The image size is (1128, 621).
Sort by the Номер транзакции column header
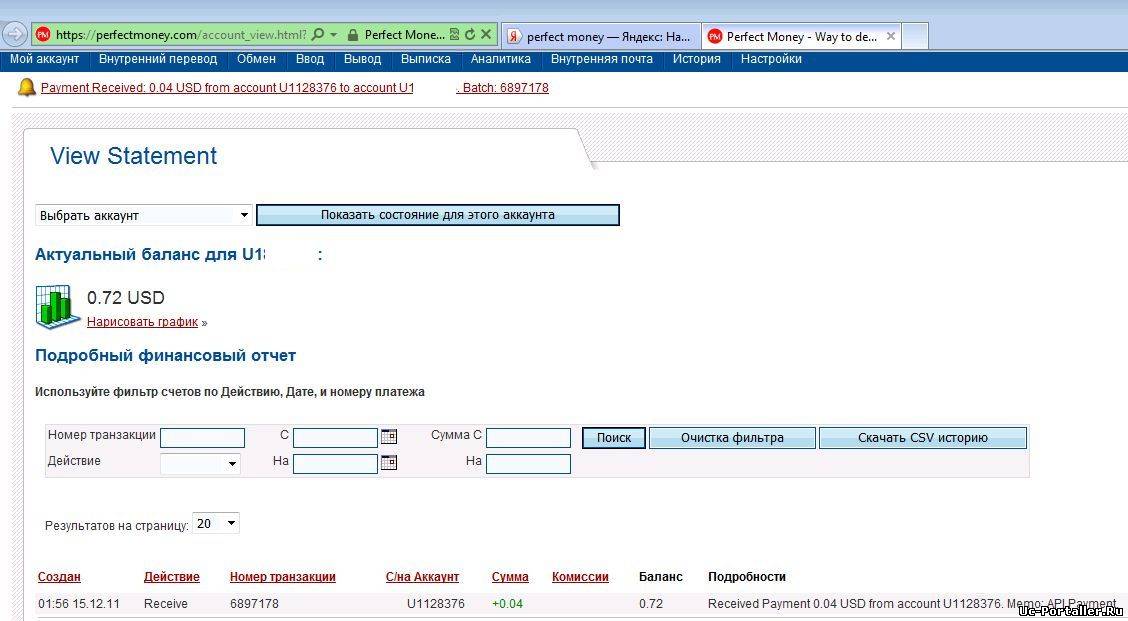pos(283,577)
